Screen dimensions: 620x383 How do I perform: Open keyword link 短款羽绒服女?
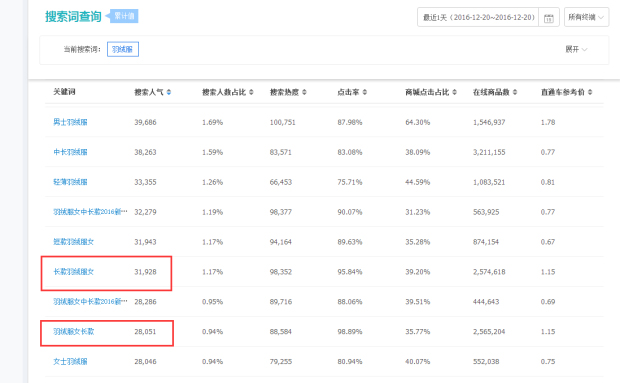click(x=74, y=242)
